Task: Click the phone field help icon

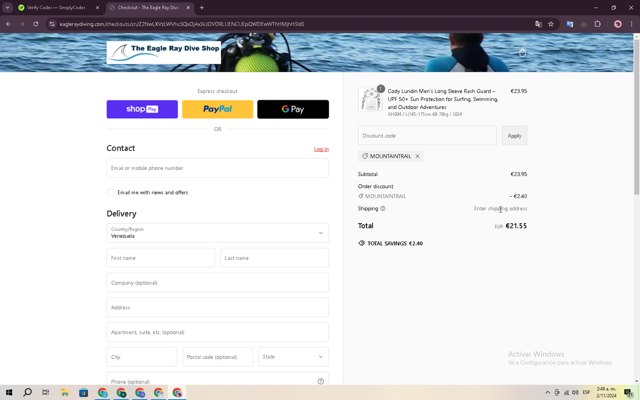Action: (x=321, y=381)
